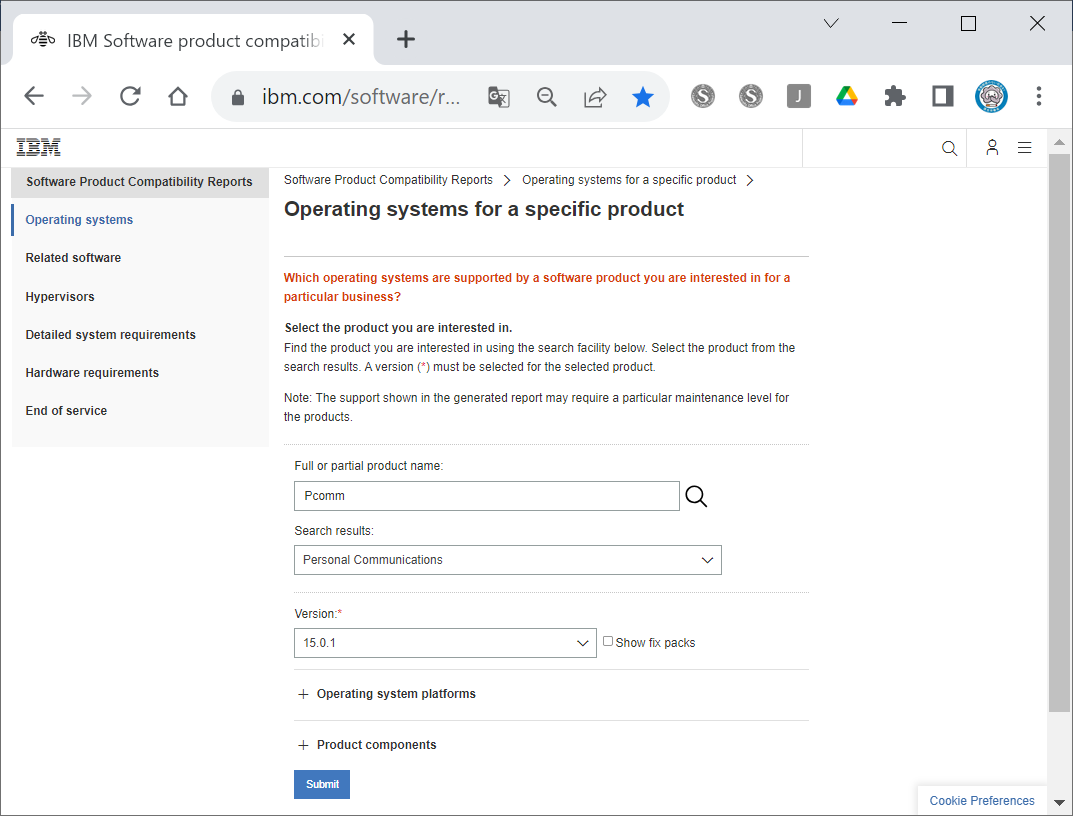Viewport: 1073px width, 816px height.
Task: Click Operating systems for a specific product breadcrumb
Action: (x=629, y=180)
